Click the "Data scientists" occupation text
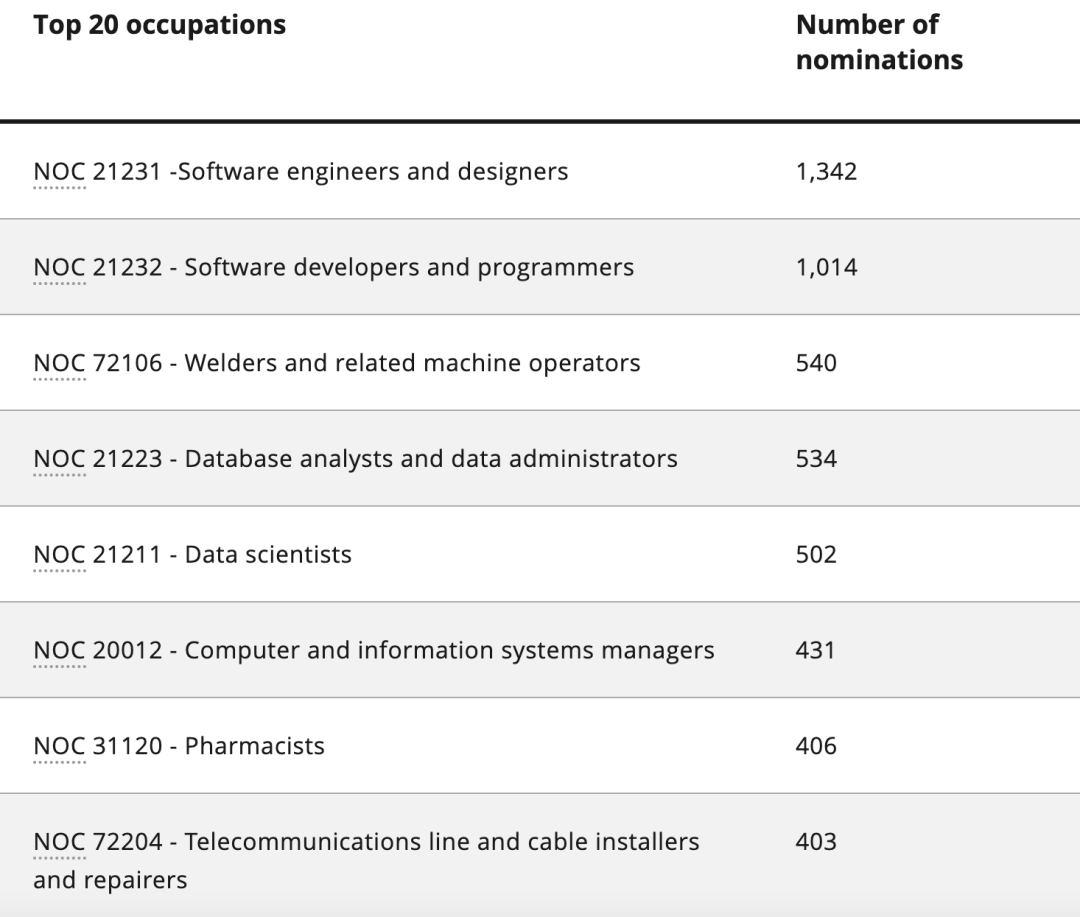1080x917 pixels. (x=268, y=555)
